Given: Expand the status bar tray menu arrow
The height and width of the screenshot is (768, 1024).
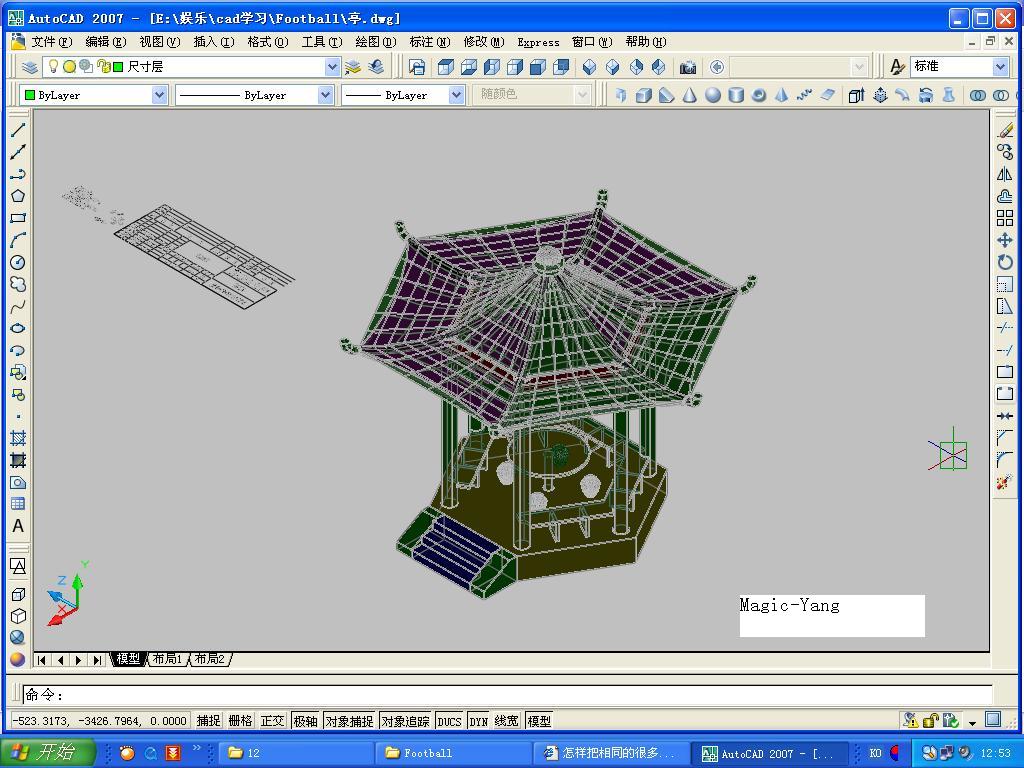Looking at the screenshot, I should (972, 722).
